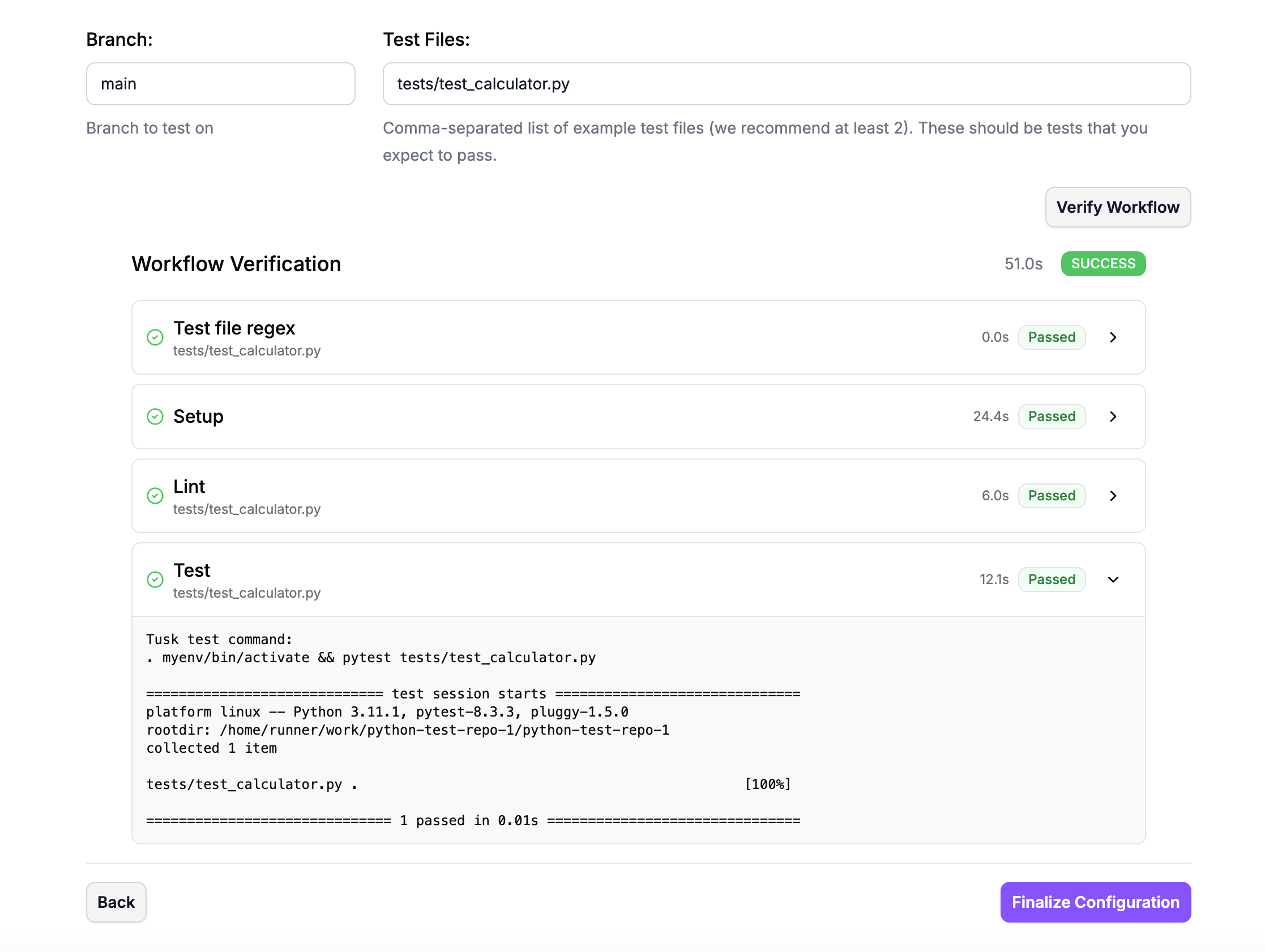
Task: Click the Passed badge on Lint row
Action: (1051, 496)
